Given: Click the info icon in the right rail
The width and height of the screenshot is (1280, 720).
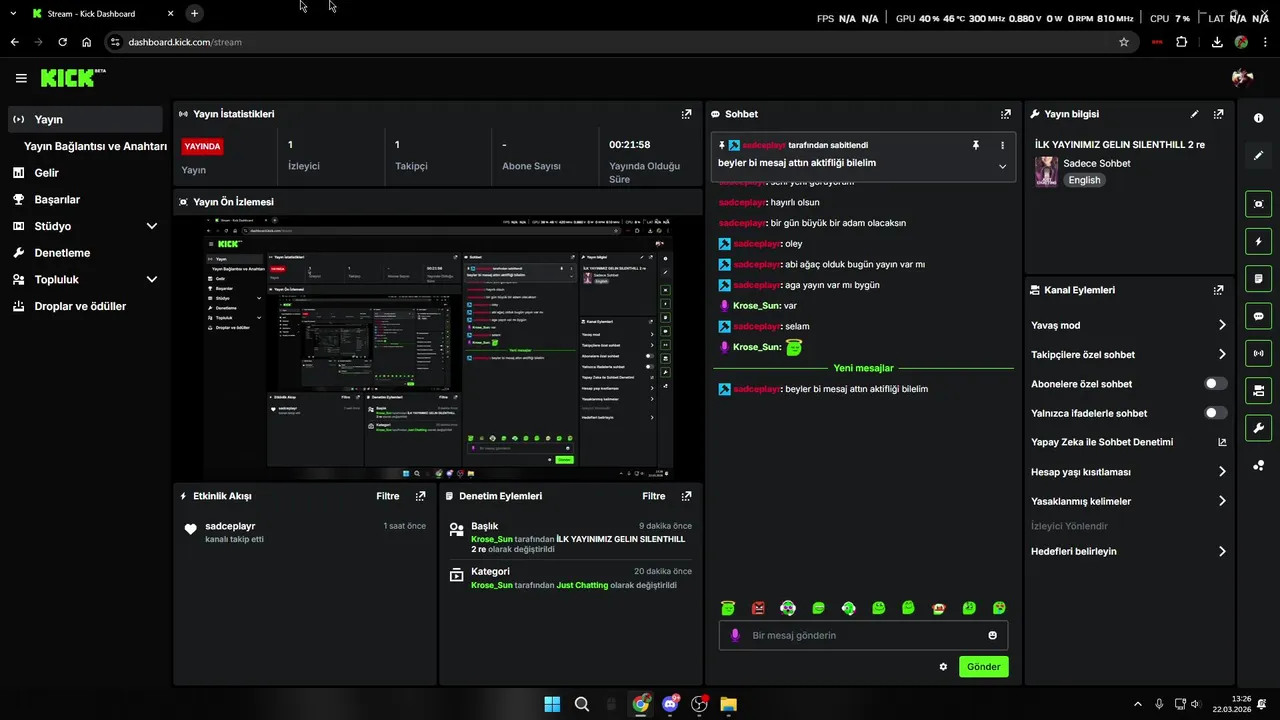Looking at the screenshot, I should 1258,118.
